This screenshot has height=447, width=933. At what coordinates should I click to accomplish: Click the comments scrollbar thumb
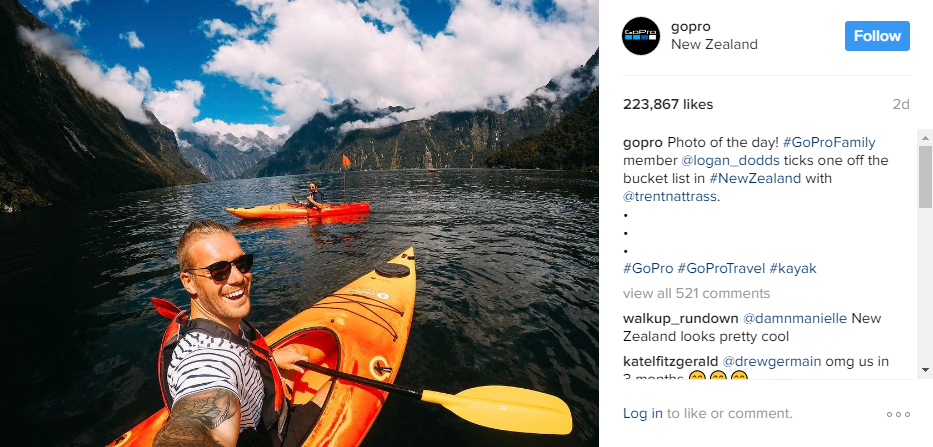[925, 176]
